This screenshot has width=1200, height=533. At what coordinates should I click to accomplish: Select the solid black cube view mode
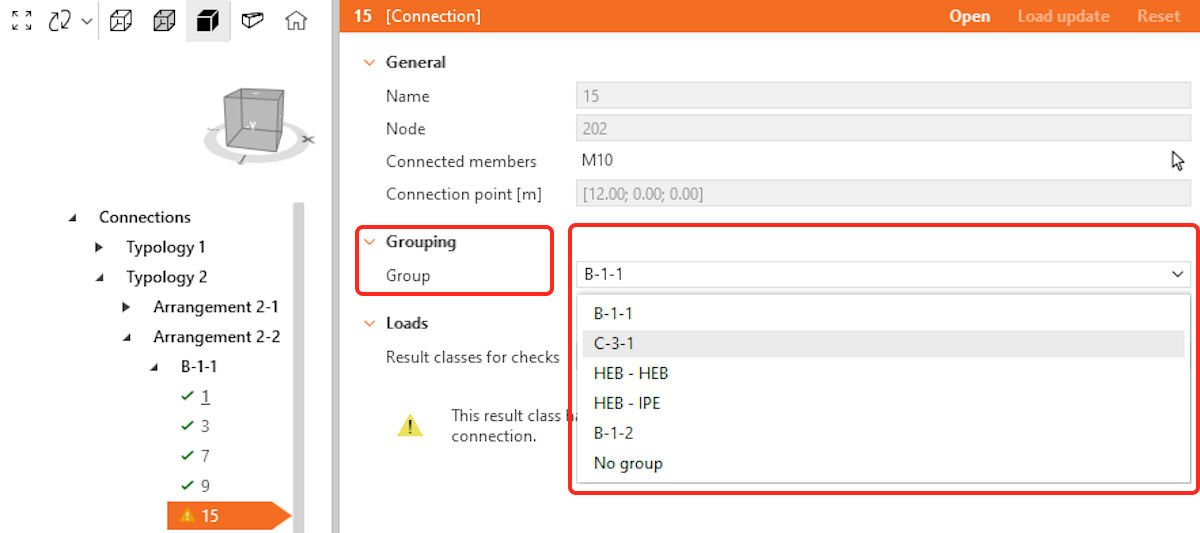(208, 20)
